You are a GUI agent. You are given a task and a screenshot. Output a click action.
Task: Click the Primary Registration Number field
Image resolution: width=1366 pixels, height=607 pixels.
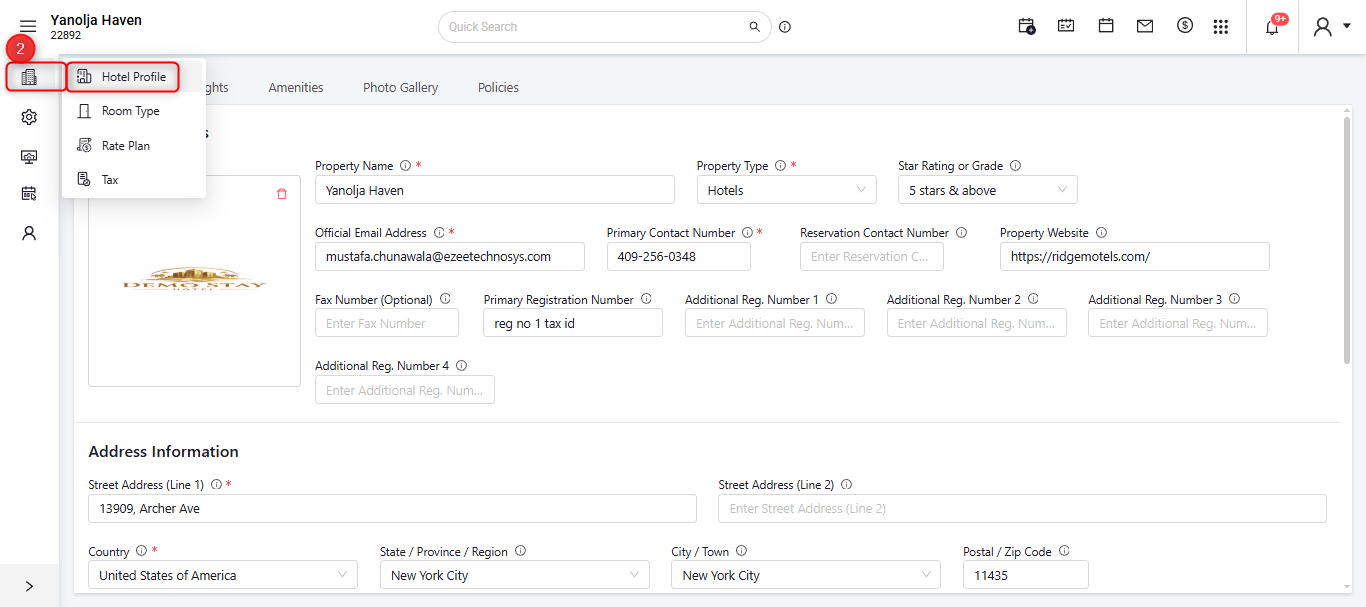click(573, 323)
